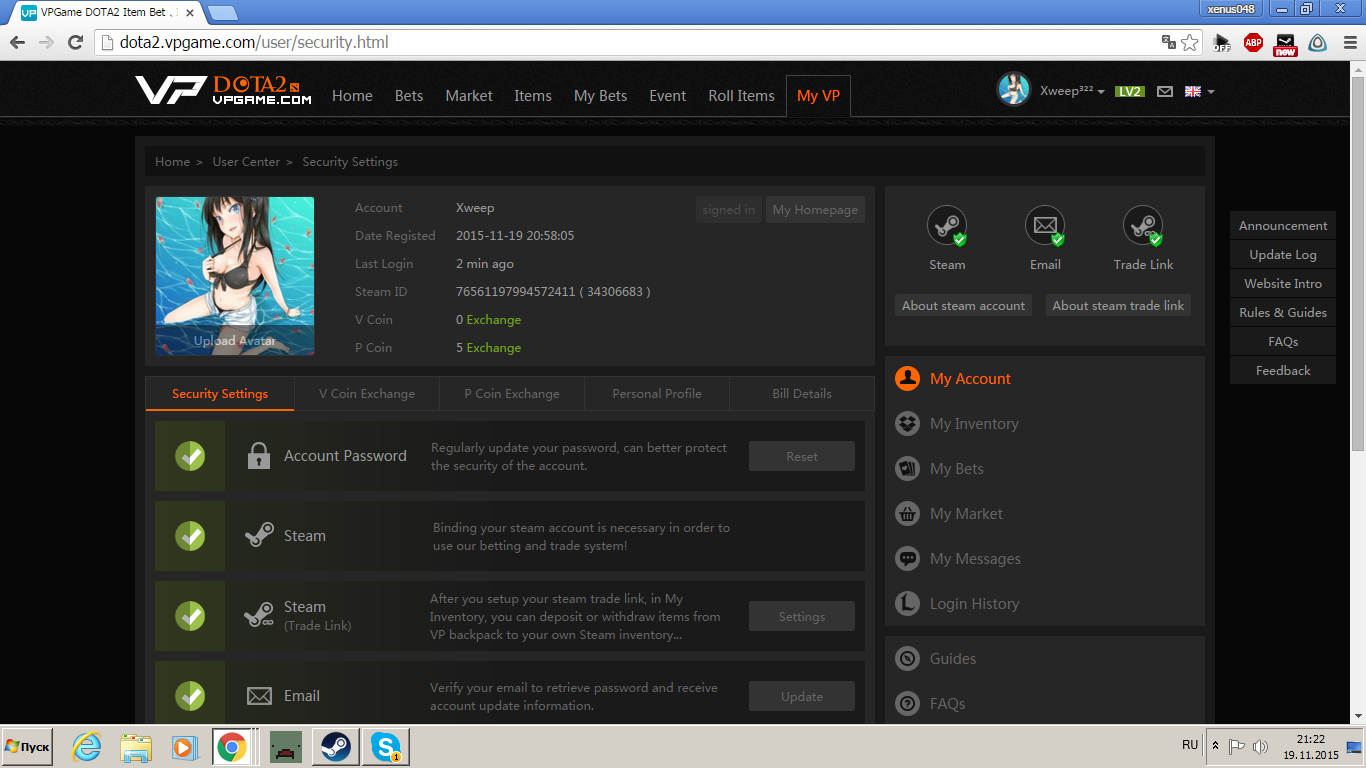Image resolution: width=1366 pixels, height=768 pixels.
Task: Open User Center in the breadcrumb
Action: point(246,162)
